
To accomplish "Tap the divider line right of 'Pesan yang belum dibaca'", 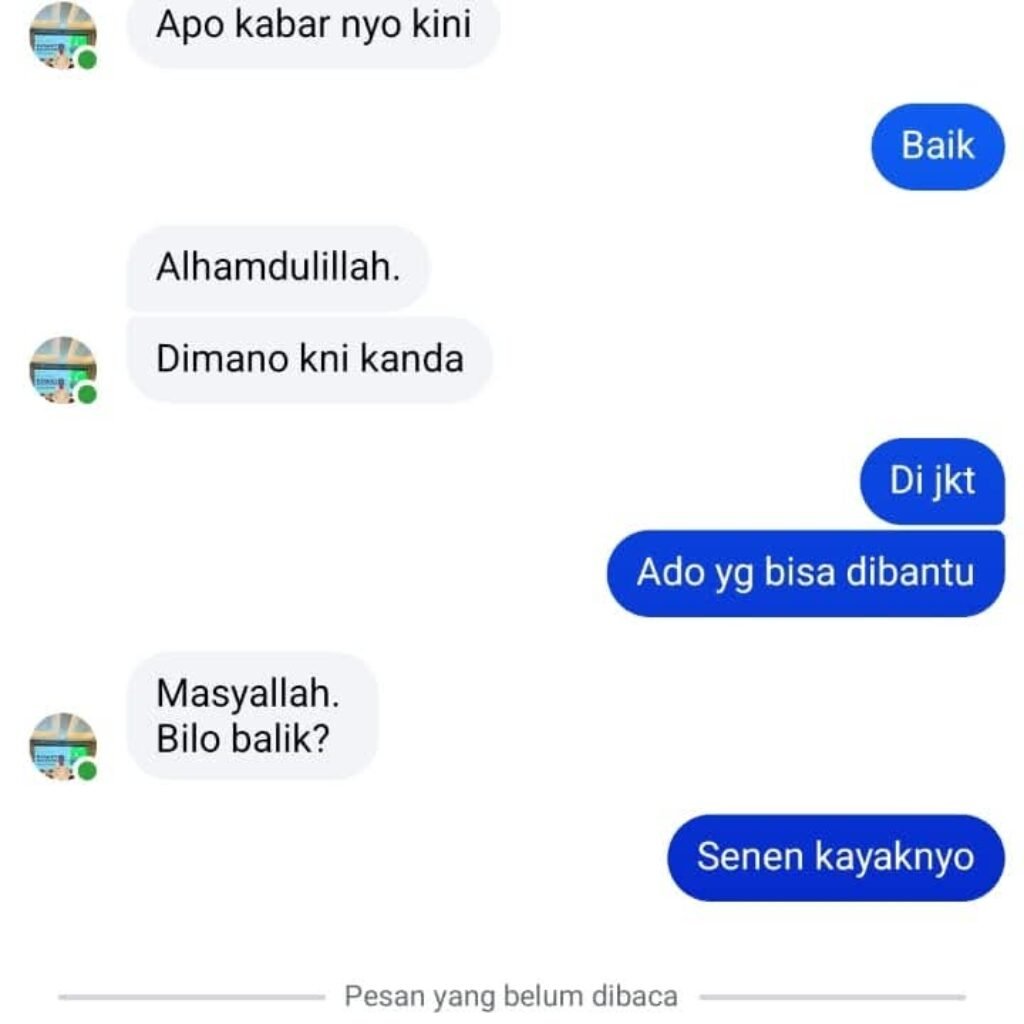I will [x=833, y=997].
